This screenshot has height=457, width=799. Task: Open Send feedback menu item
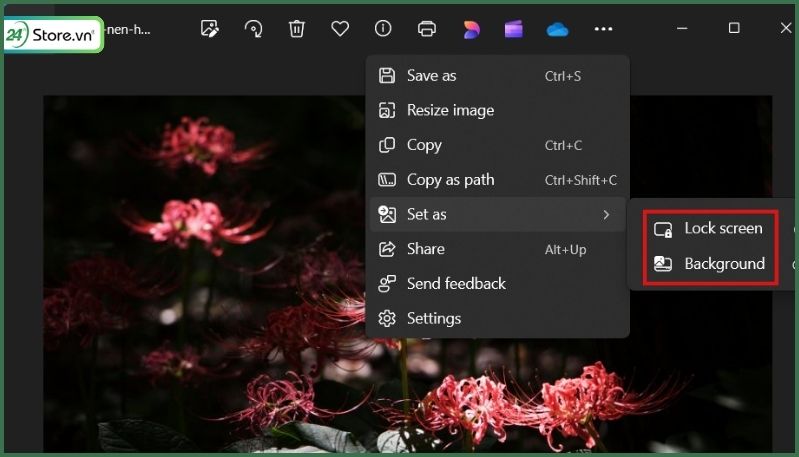[455, 284]
